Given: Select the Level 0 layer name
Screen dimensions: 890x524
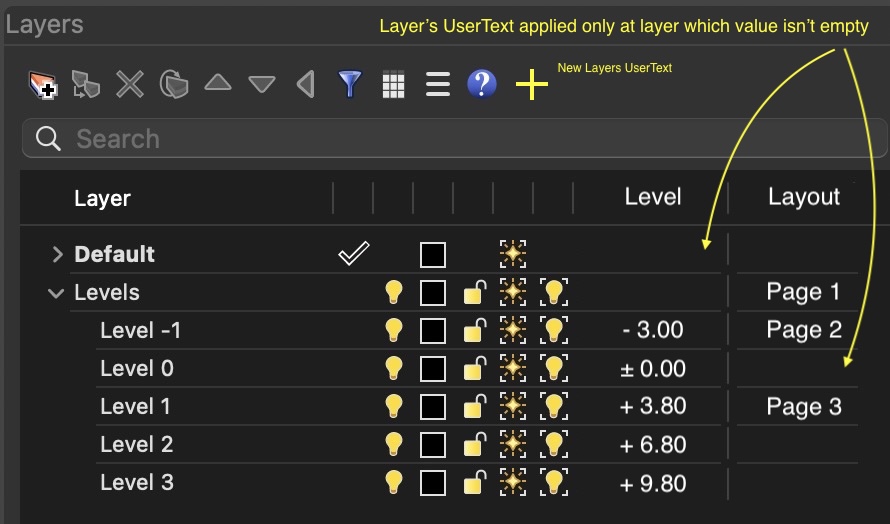Looking at the screenshot, I should point(137,368).
